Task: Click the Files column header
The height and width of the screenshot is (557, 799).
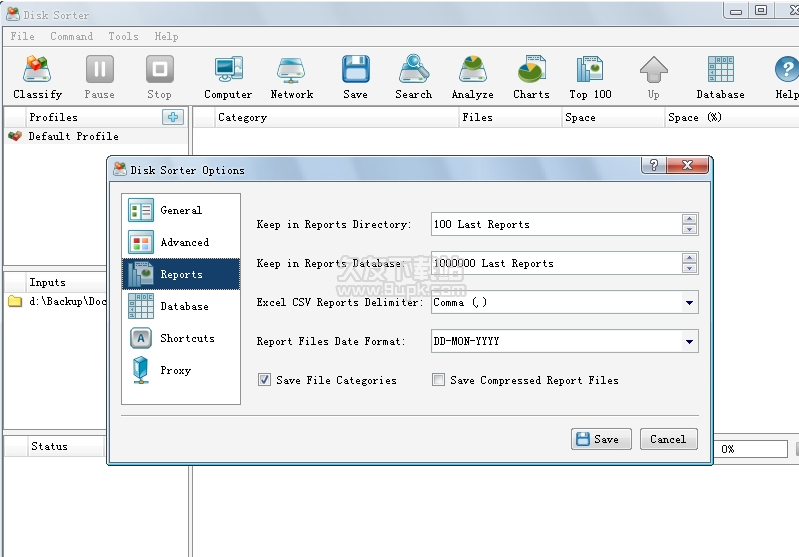Action: point(510,118)
